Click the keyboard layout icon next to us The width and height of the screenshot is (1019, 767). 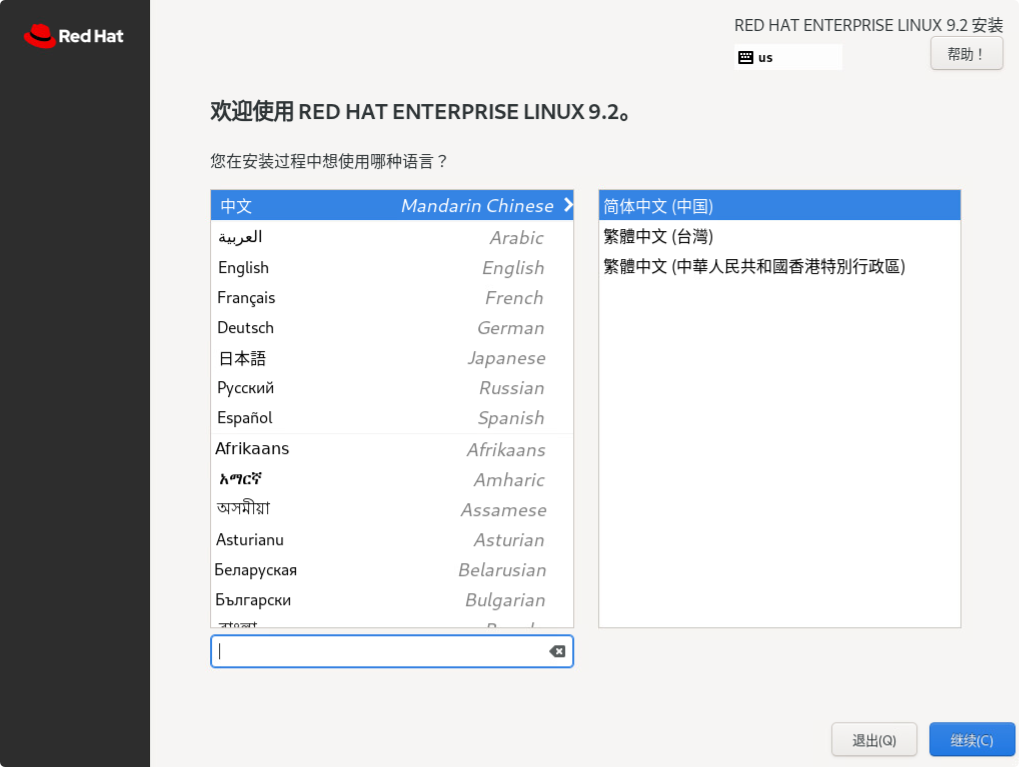coord(745,57)
